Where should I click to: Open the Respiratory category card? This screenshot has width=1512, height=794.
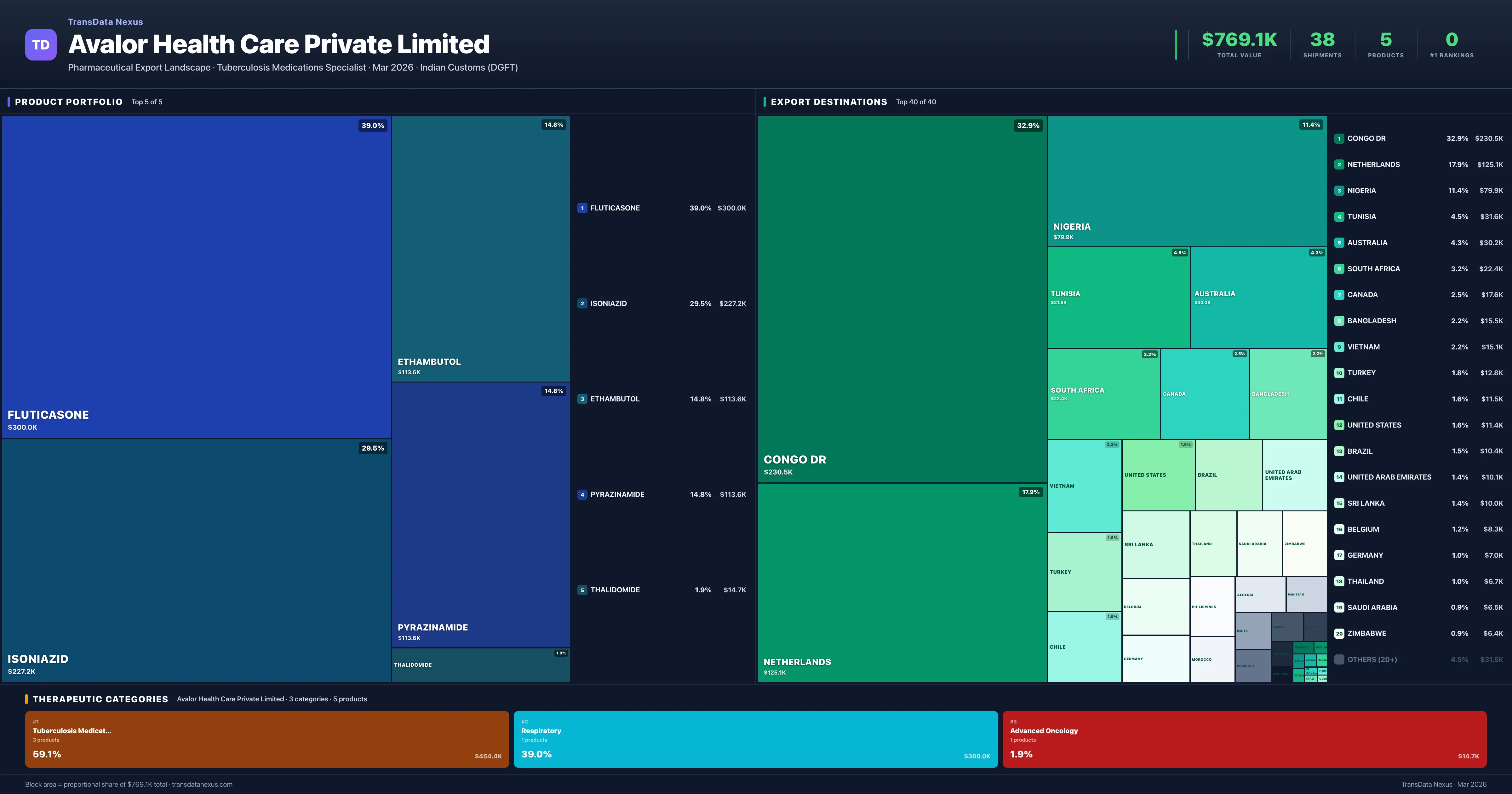(755, 739)
